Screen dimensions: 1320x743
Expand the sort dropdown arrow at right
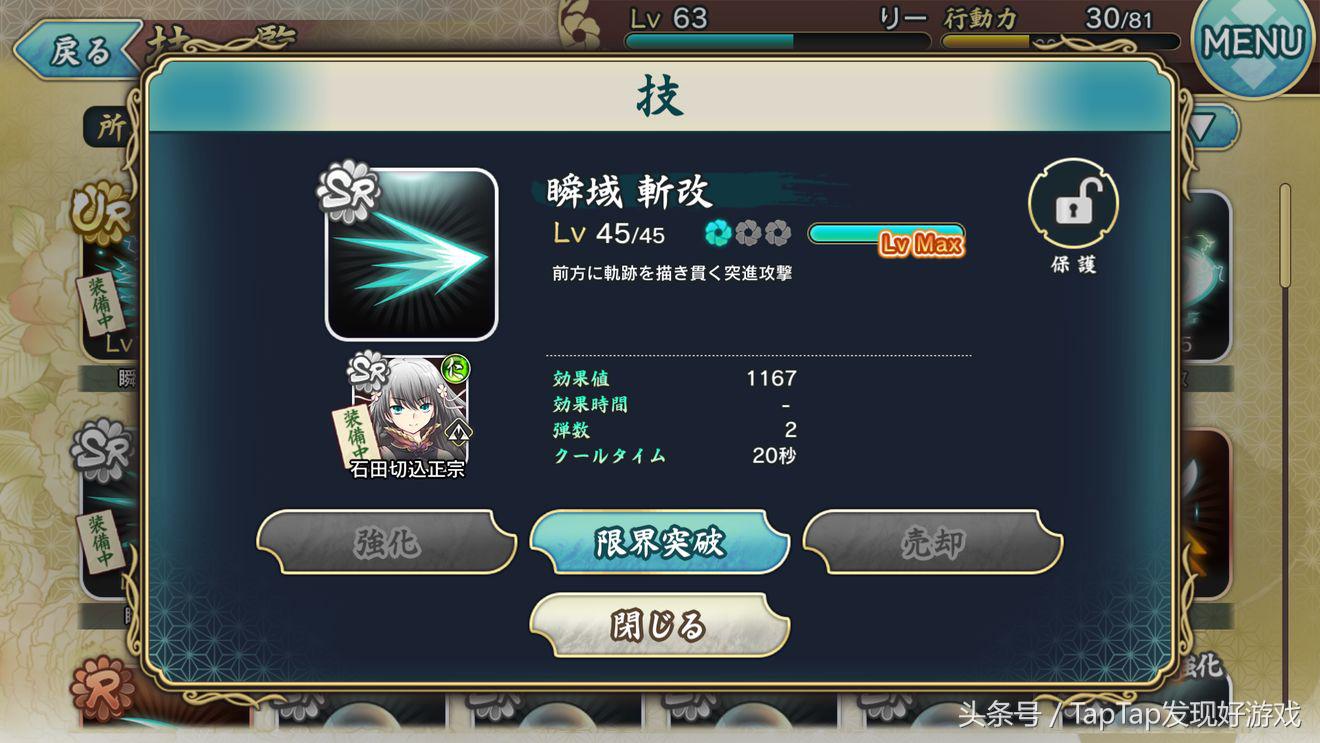(1205, 126)
